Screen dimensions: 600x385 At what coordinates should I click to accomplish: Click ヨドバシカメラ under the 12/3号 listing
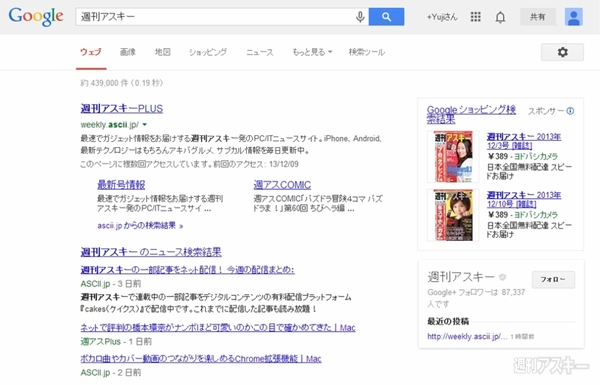click(x=536, y=157)
